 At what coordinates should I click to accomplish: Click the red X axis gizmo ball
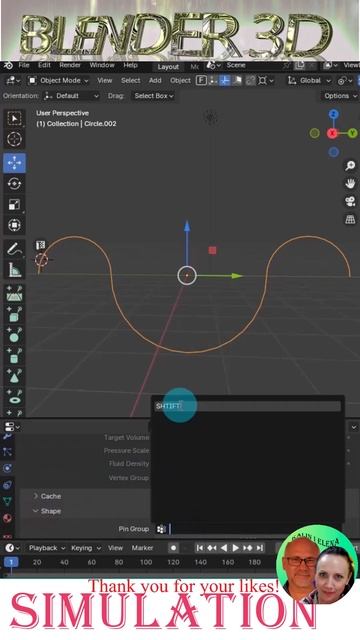(332, 133)
